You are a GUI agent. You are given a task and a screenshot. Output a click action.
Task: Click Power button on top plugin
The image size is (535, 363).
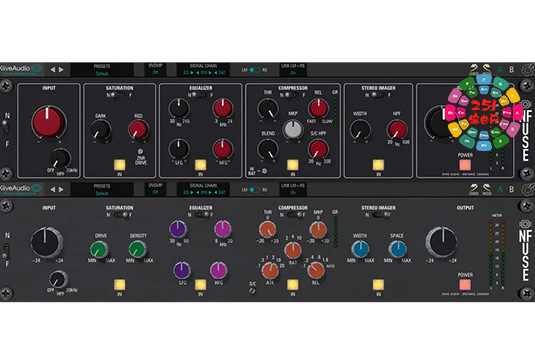tap(465, 165)
